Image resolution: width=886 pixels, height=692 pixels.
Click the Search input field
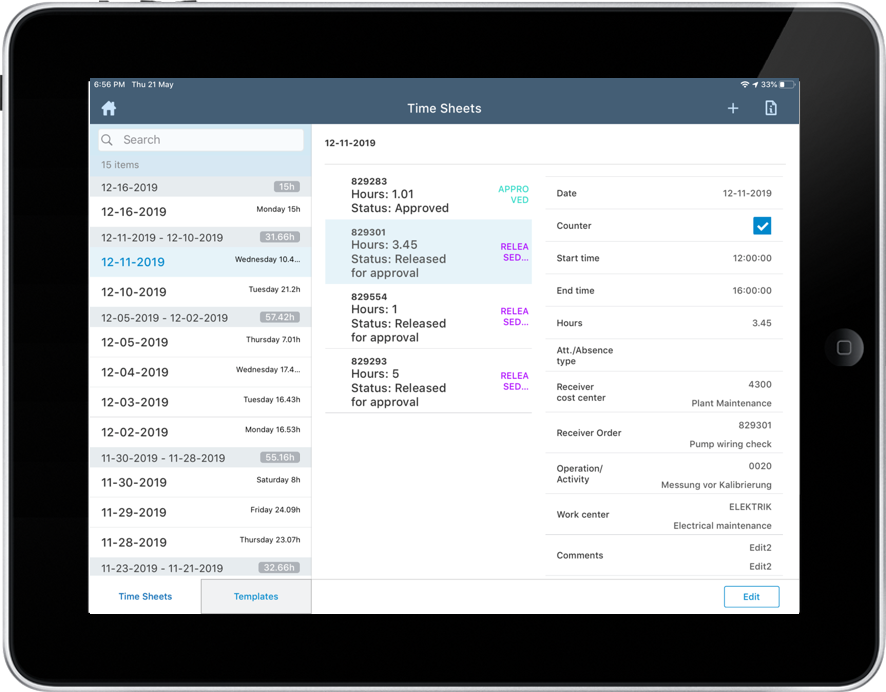pyautogui.click(x=200, y=140)
